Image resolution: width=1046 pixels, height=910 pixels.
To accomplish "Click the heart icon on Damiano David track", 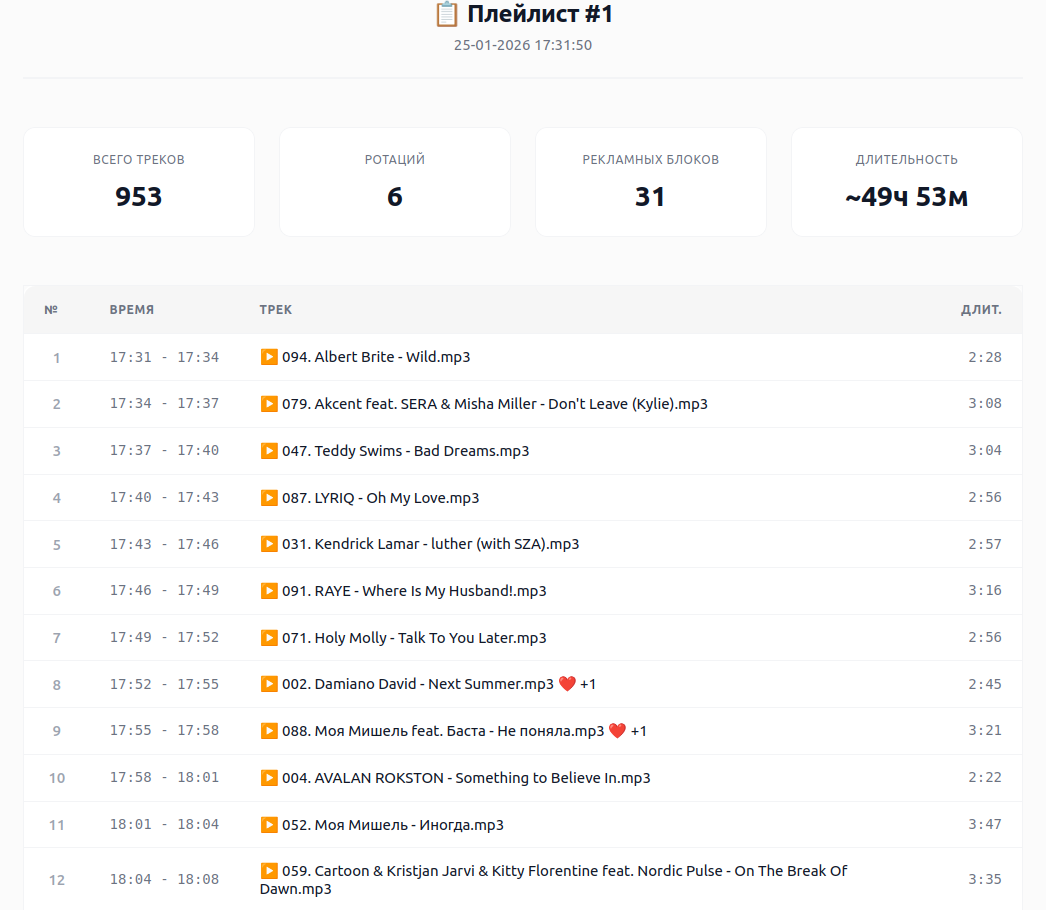I will (x=567, y=684).
